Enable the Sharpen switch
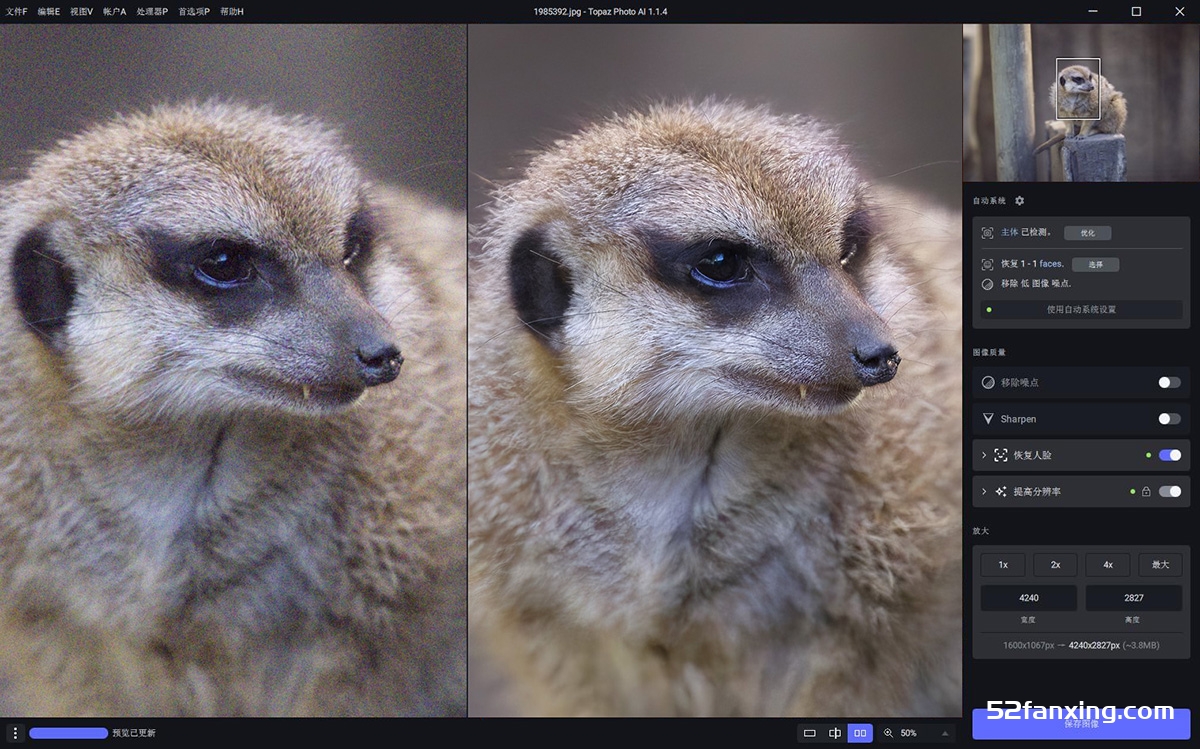Image resolution: width=1200 pixels, height=749 pixels. pos(1169,419)
